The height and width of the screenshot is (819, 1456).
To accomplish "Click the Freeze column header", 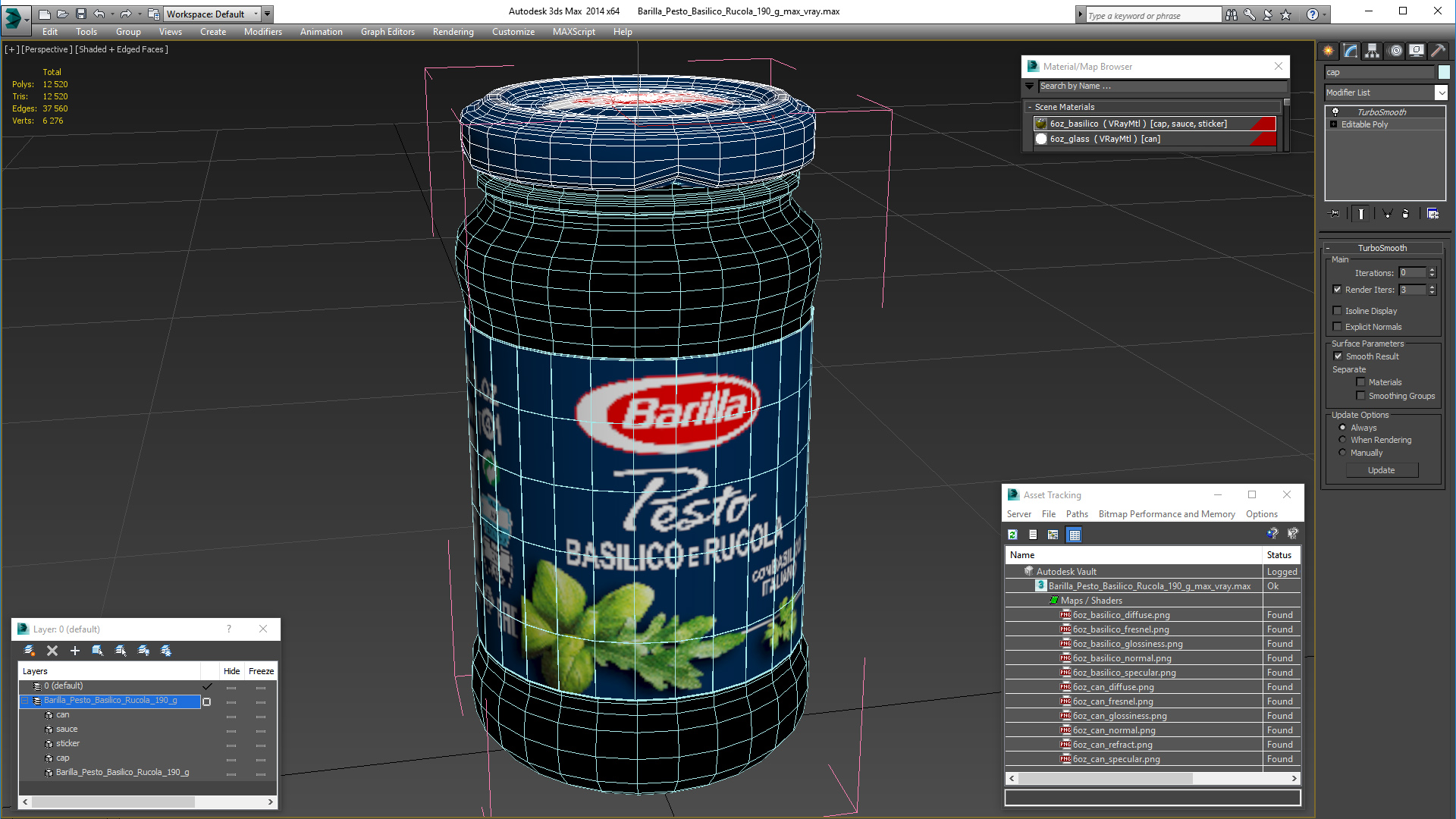I will pos(261,671).
